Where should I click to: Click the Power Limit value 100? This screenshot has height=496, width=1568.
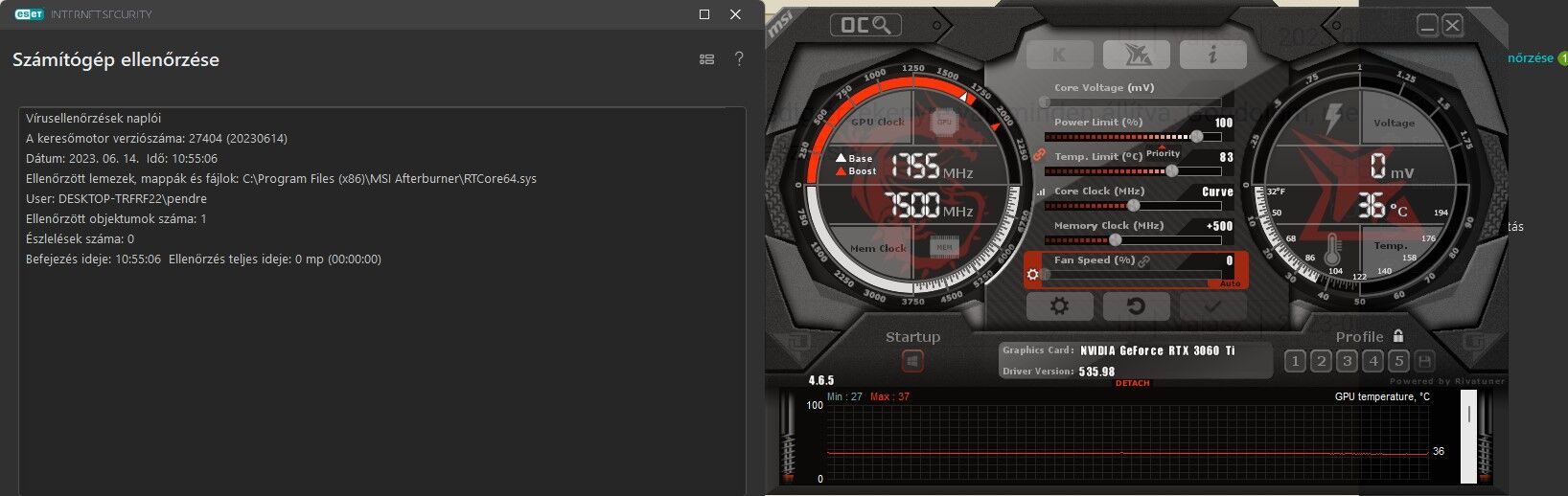coord(1224,123)
